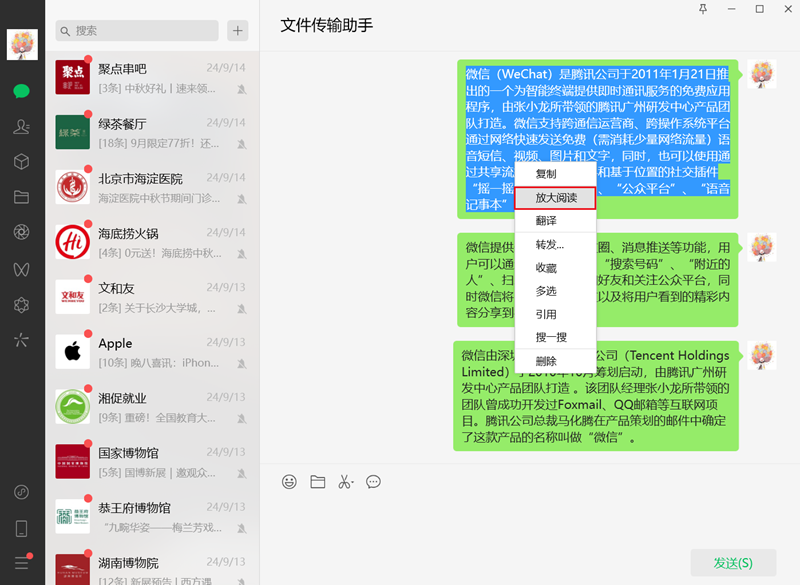800x585 pixels.
Task: Open Chat Files from the sidebar
Action: (x=22, y=196)
